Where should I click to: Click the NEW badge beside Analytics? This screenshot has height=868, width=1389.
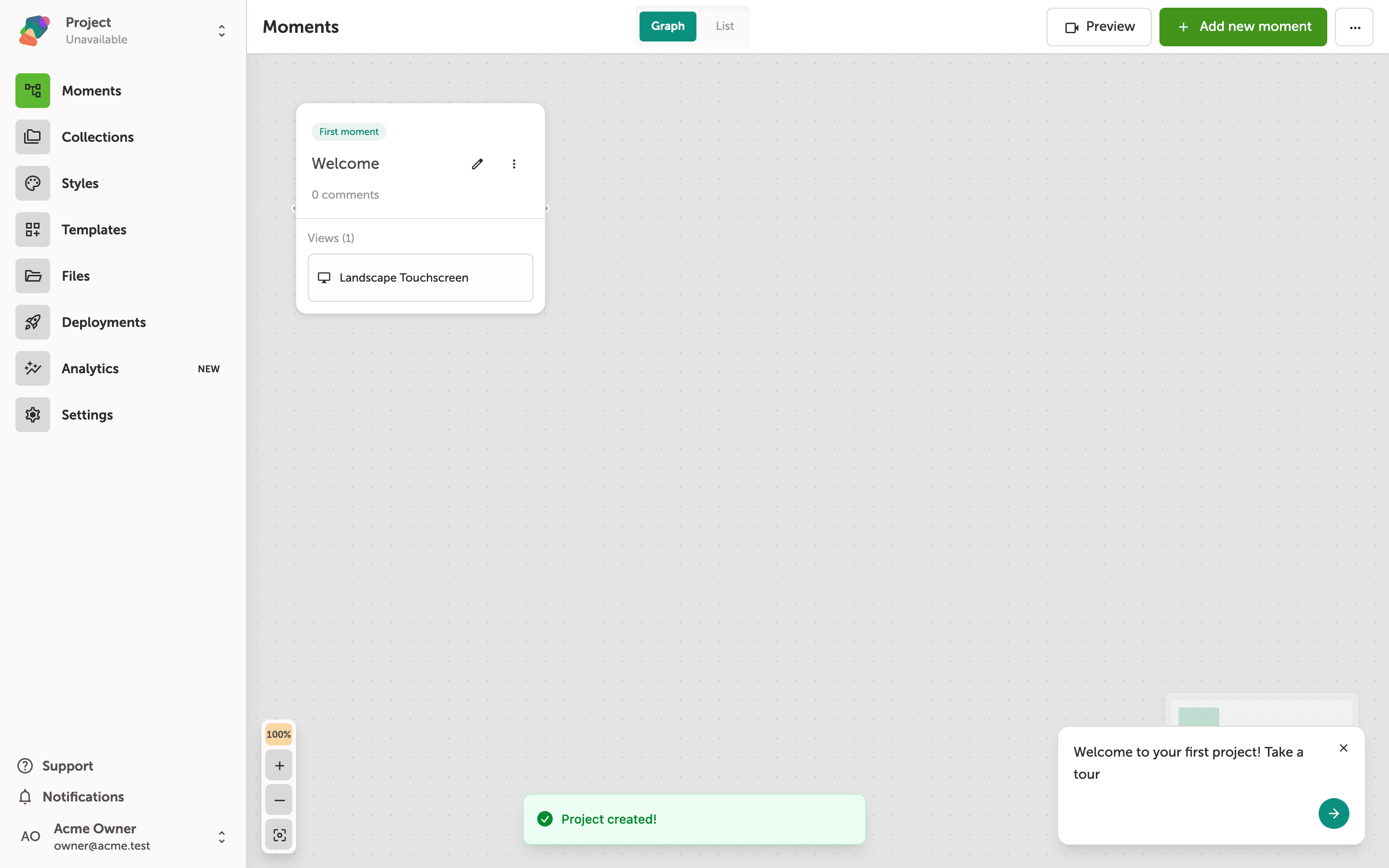click(x=208, y=368)
